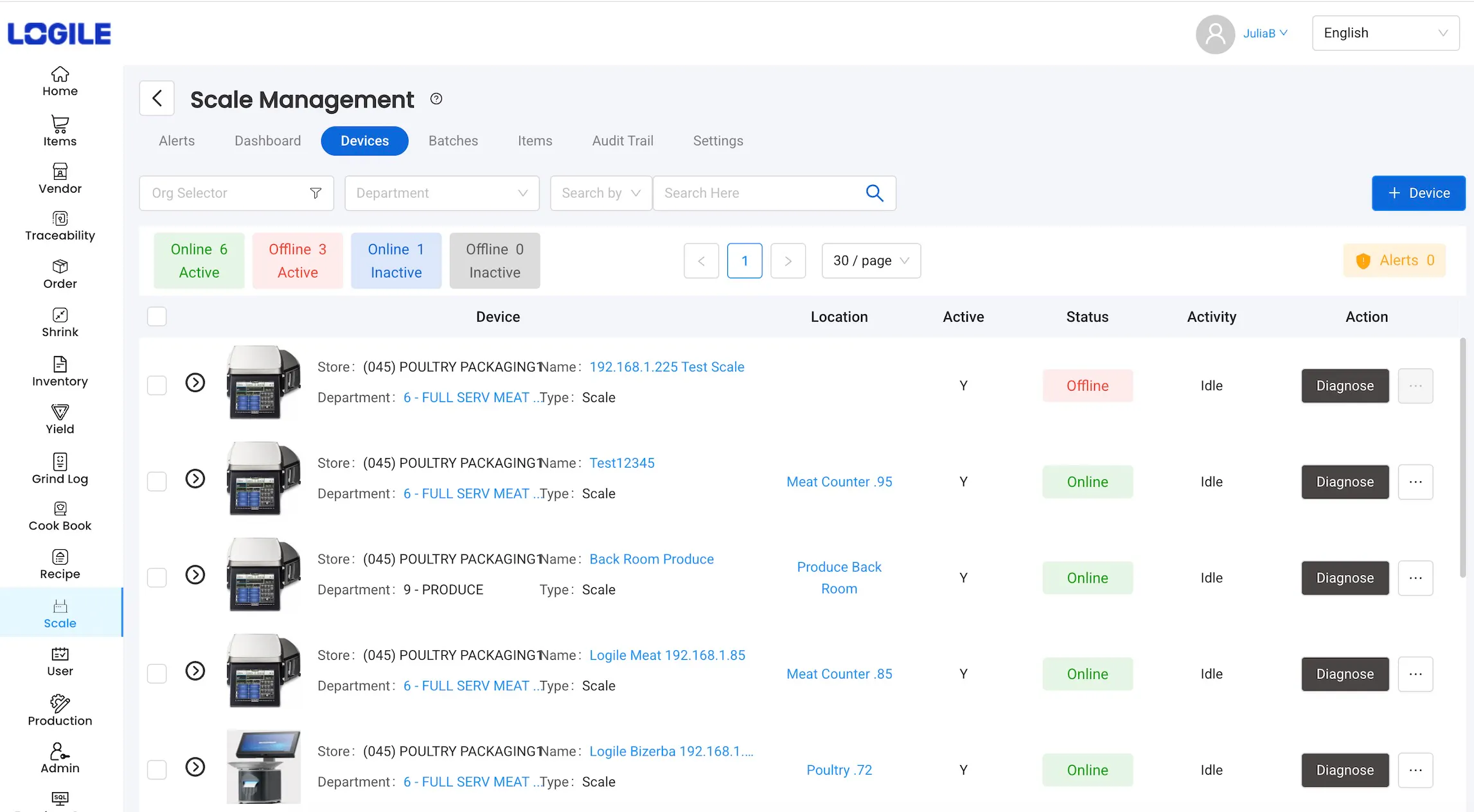Switch to the Batches tab
This screenshot has height=812, width=1474.
[x=453, y=141]
